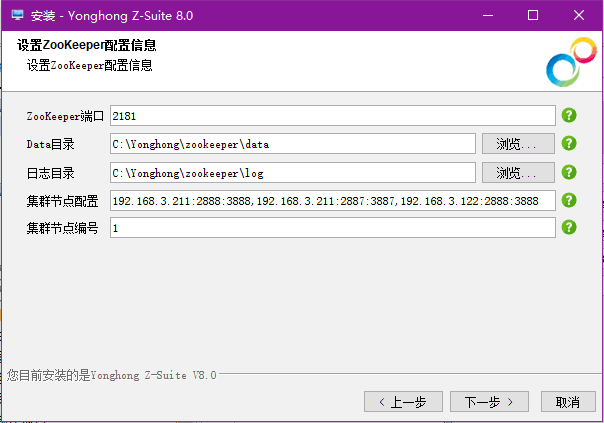Screen dimensions: 604x423
Task: Proceed with the 下一步 button
Action: [489, 402]
